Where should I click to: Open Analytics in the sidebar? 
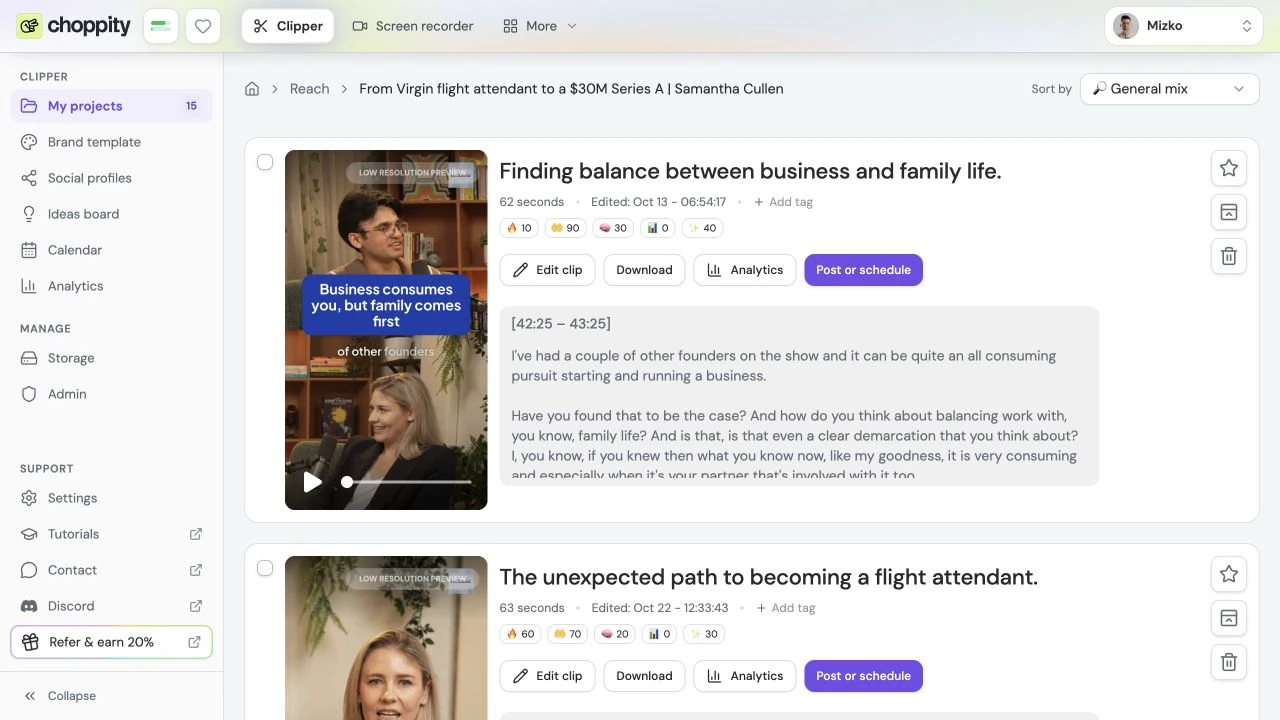[x=111, y=286]
